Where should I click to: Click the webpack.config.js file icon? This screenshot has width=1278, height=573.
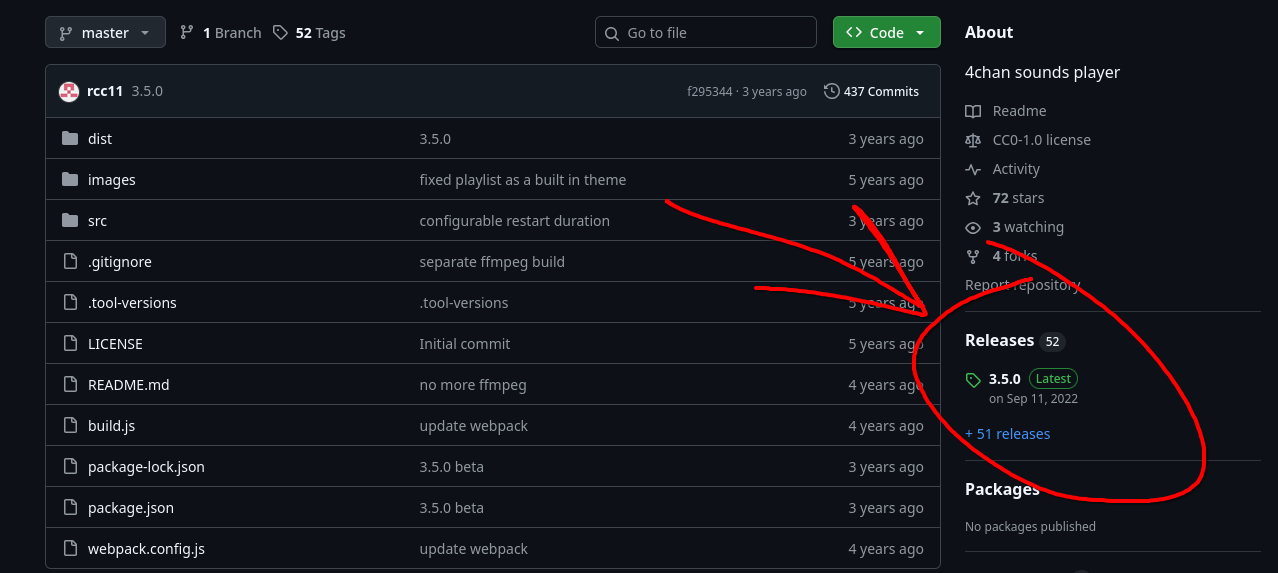(70, 549)
